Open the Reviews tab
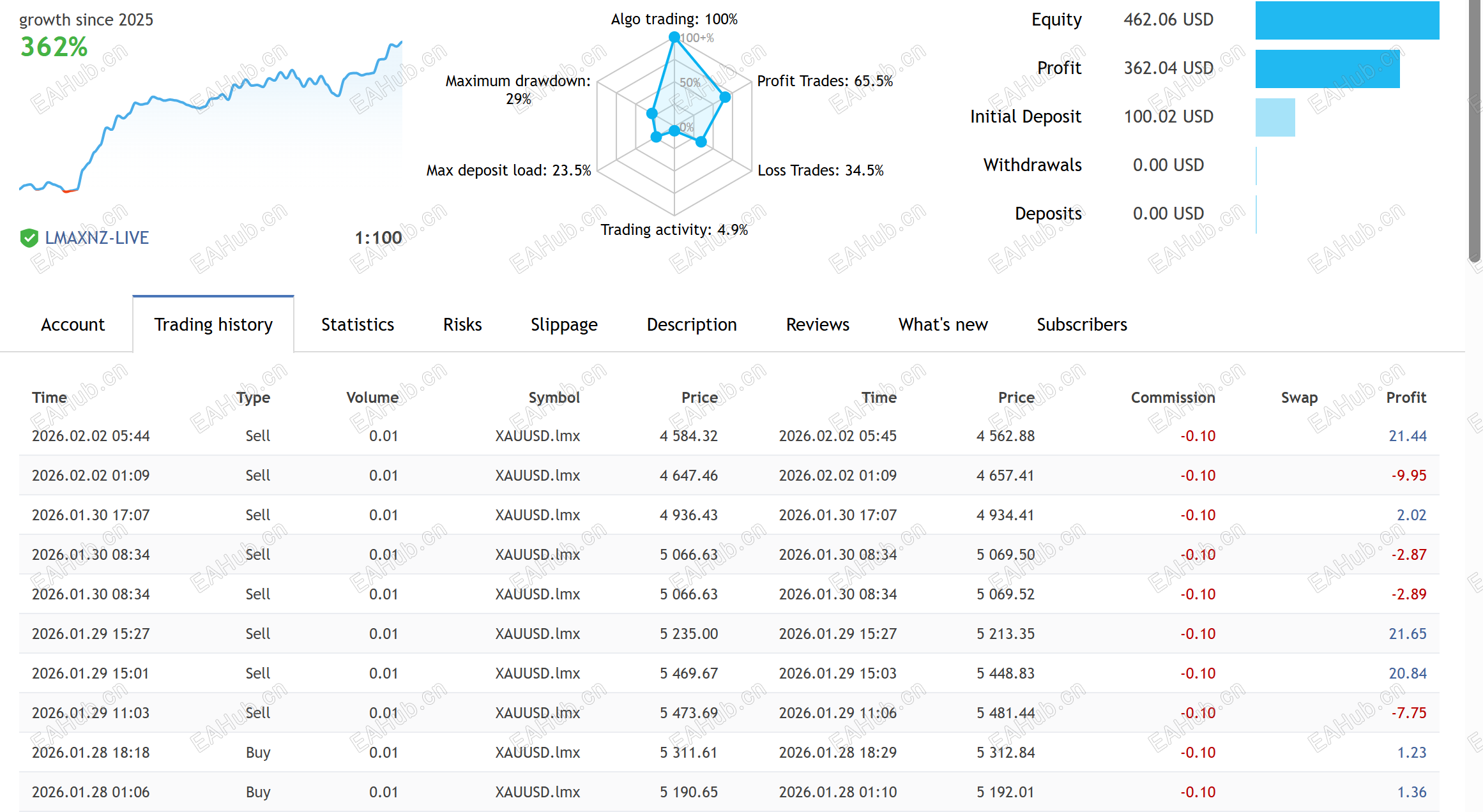 (818, 324)
